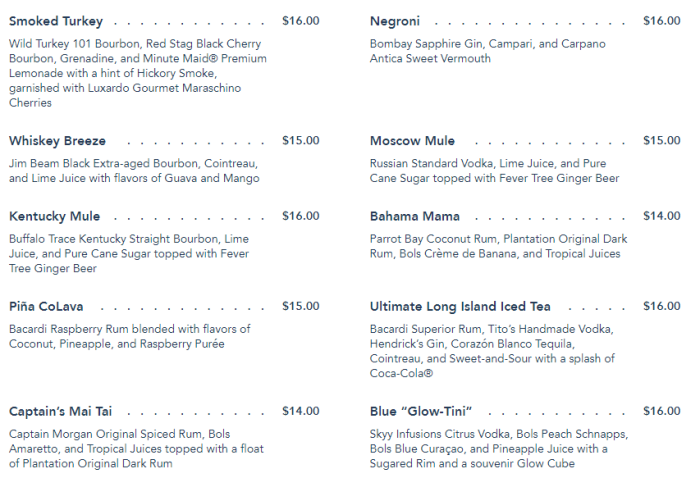Image resolution: width=700 pixels, height=478 pixels.
Task: Select the Bahama Mama item name
Action: [x=415, y=216]
